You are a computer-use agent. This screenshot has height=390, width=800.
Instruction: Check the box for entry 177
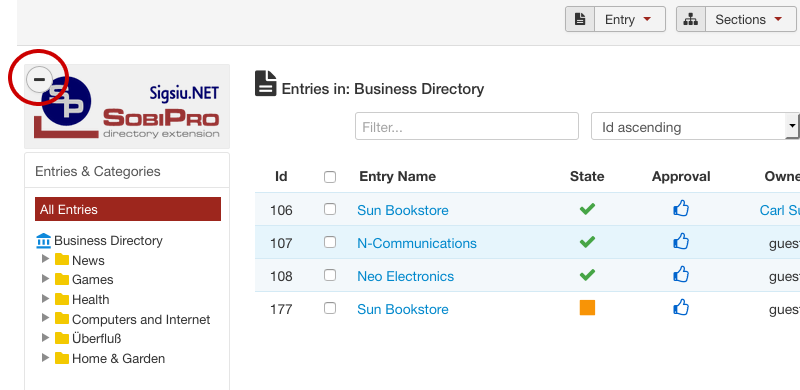click(x=330, y=308)
